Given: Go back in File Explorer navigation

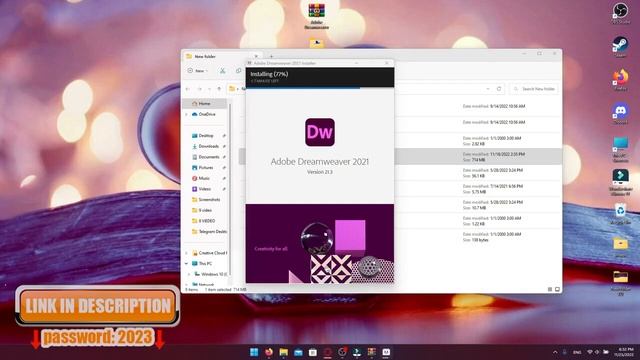Looking at the screenshot, I should click(188, 89).
